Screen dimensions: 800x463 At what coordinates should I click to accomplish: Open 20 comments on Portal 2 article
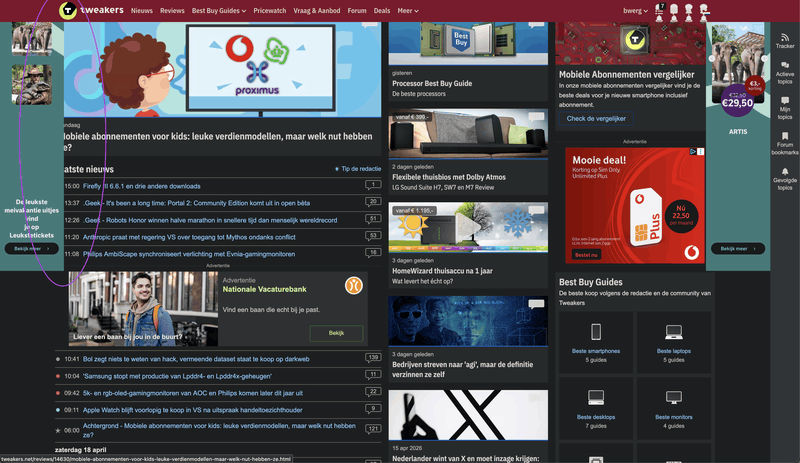tap(373, 202)
